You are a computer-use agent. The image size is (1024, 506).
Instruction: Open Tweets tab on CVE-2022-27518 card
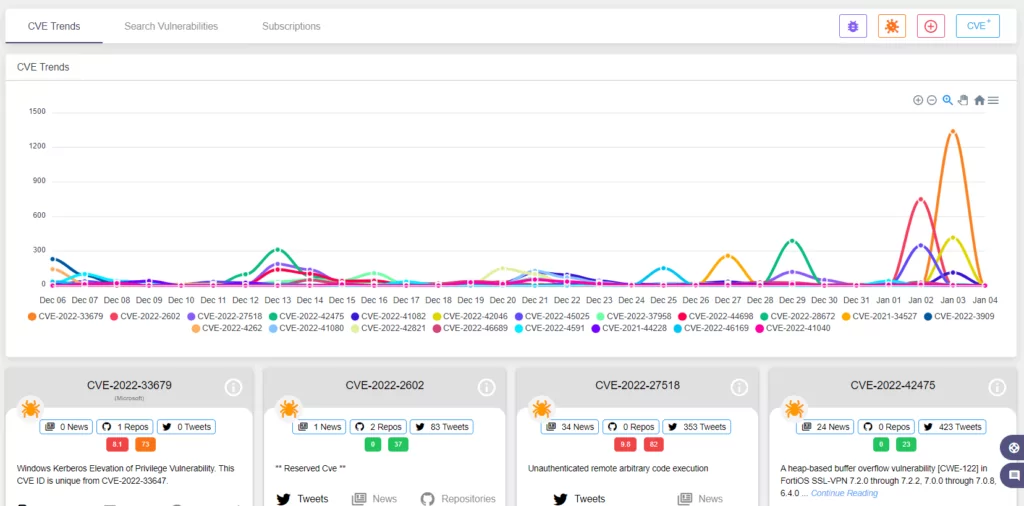[x=579, y=499]
